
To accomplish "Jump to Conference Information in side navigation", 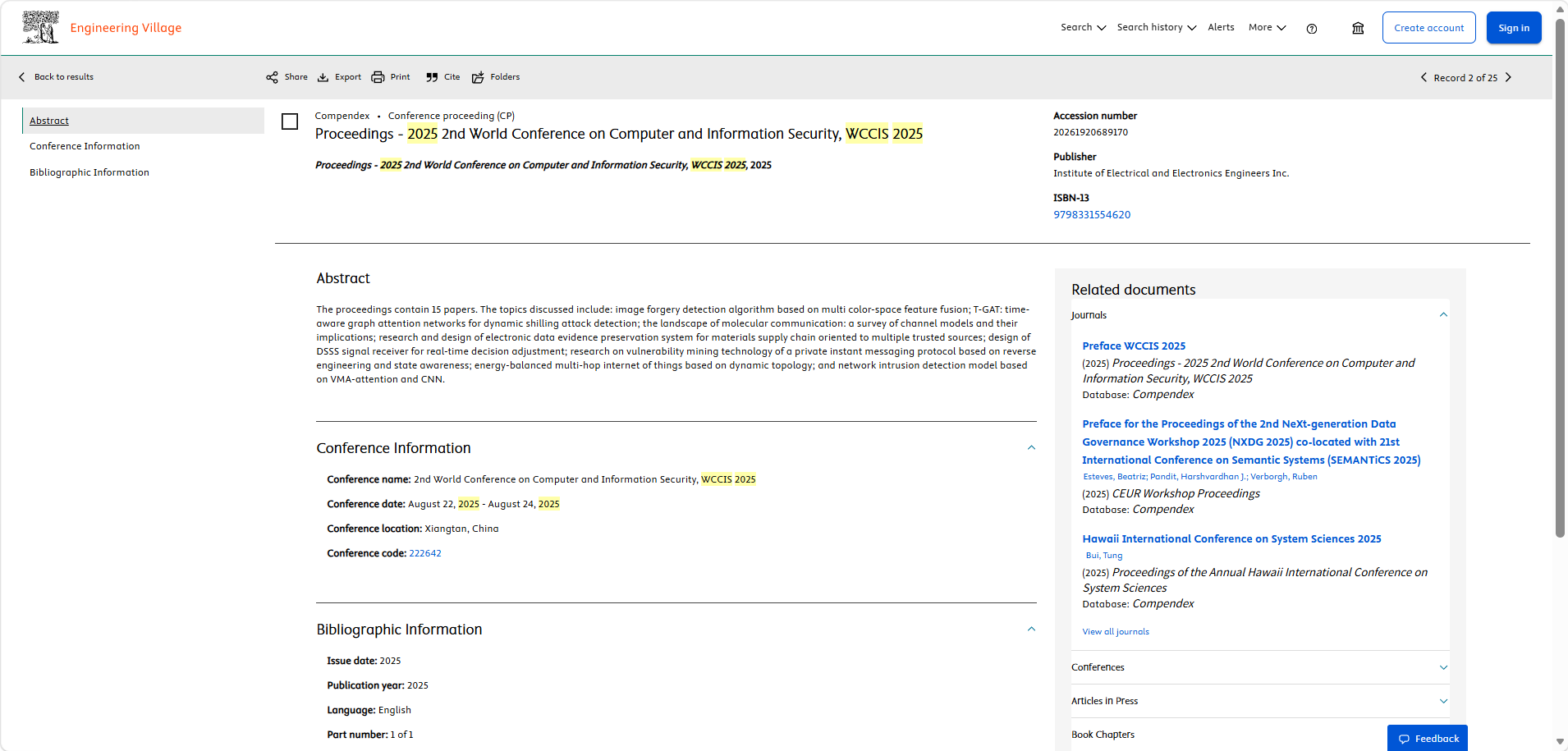I will click(x=85, y=146).
